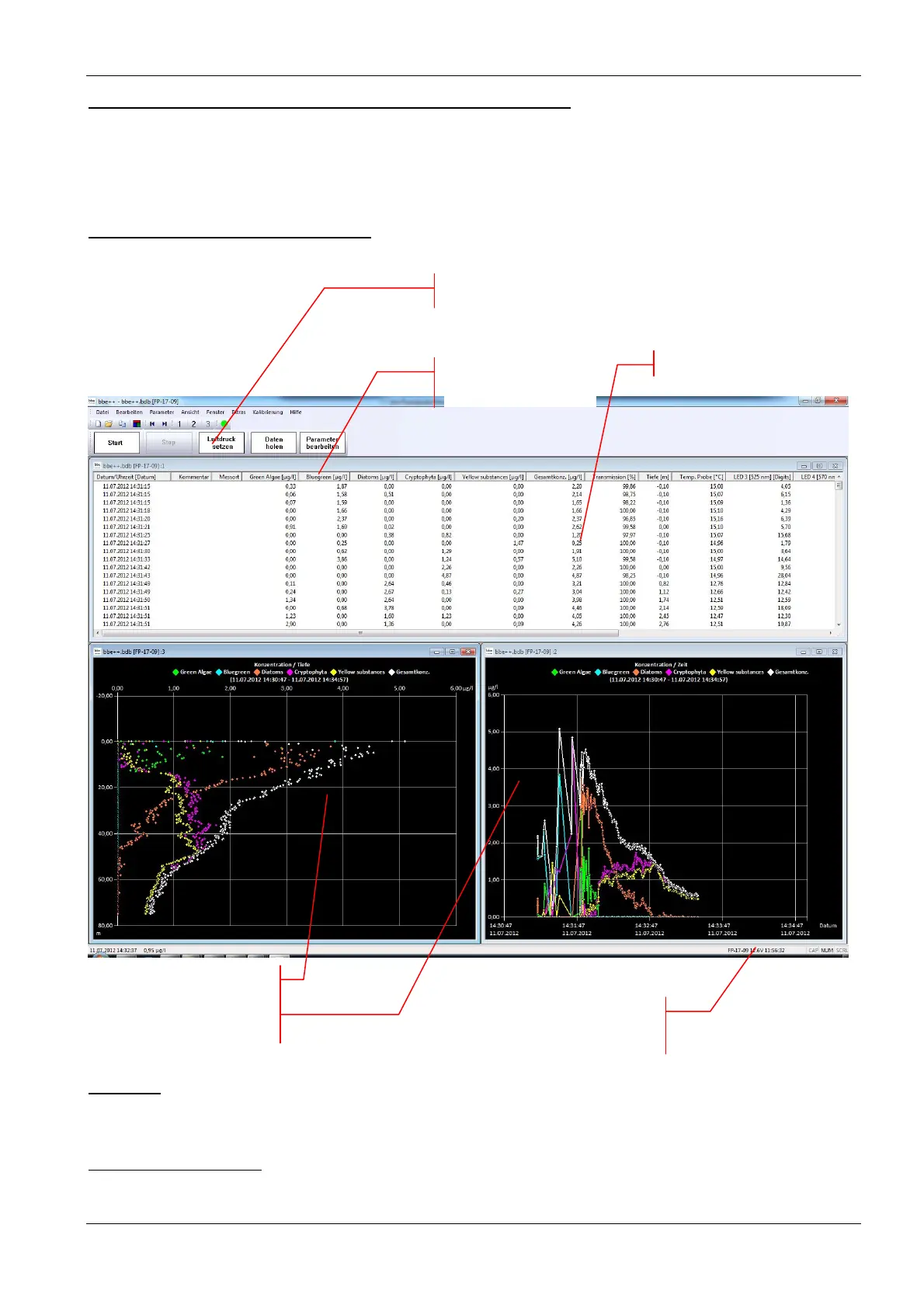
Task: Click the data table's vertical scrollbar
Action: coord(839,551)
